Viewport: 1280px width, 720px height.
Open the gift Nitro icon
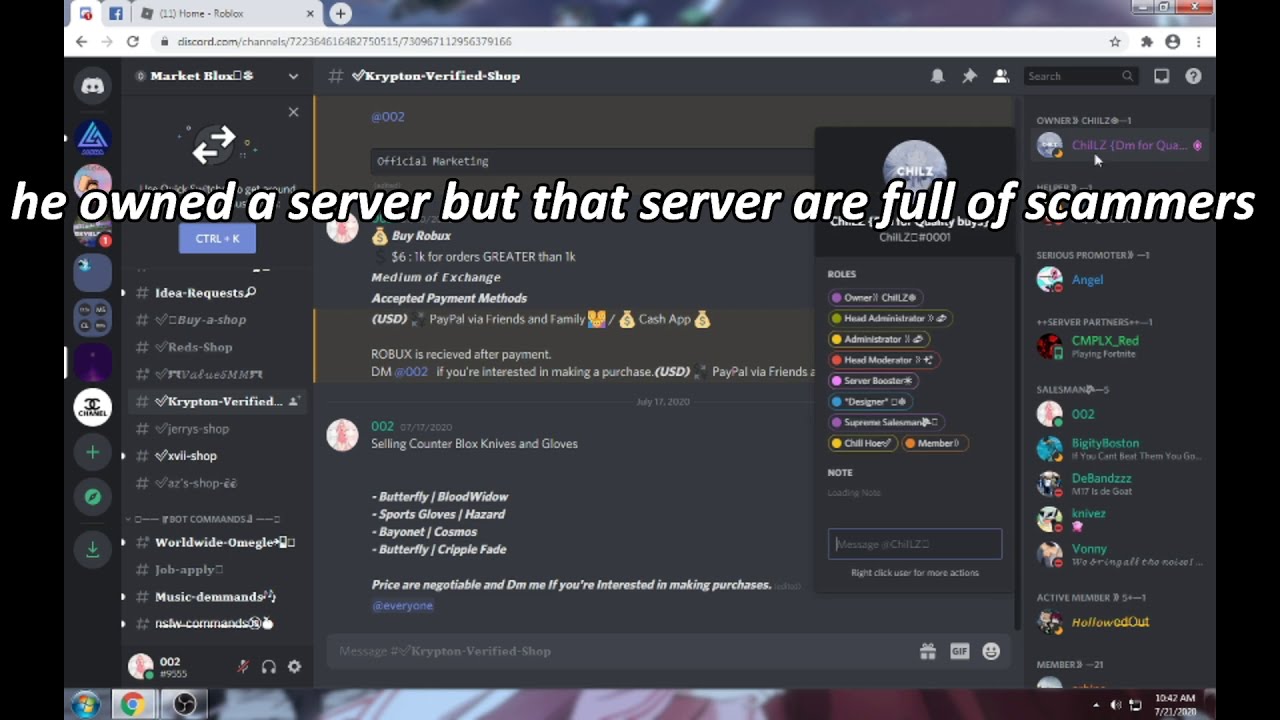[928, 651]
